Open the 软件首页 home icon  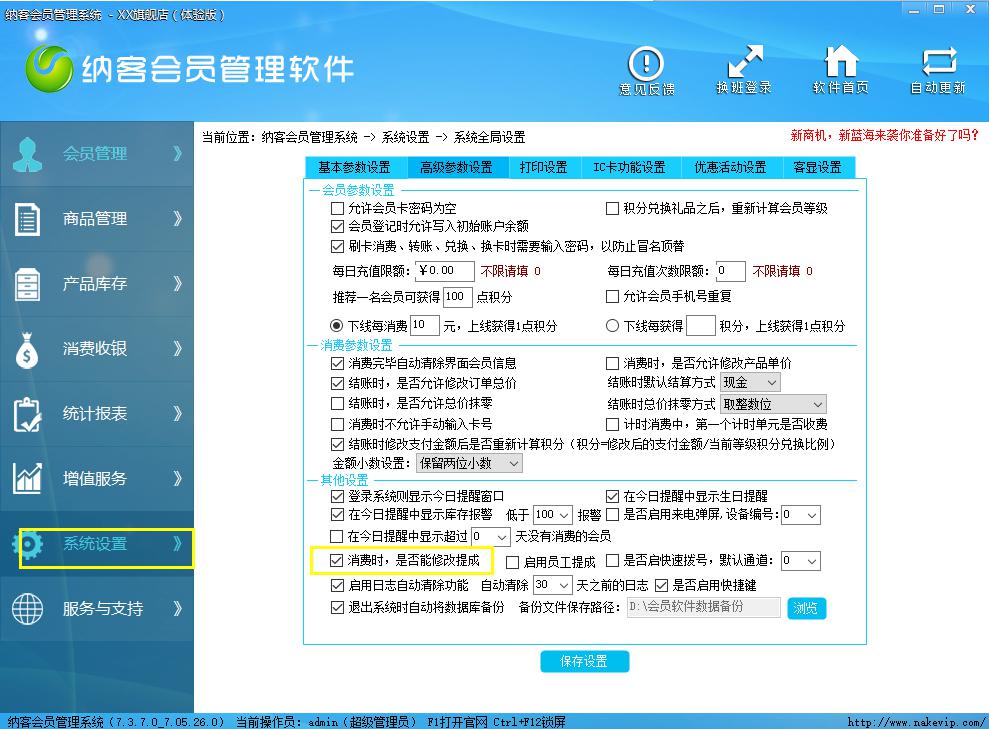[840, 66]
